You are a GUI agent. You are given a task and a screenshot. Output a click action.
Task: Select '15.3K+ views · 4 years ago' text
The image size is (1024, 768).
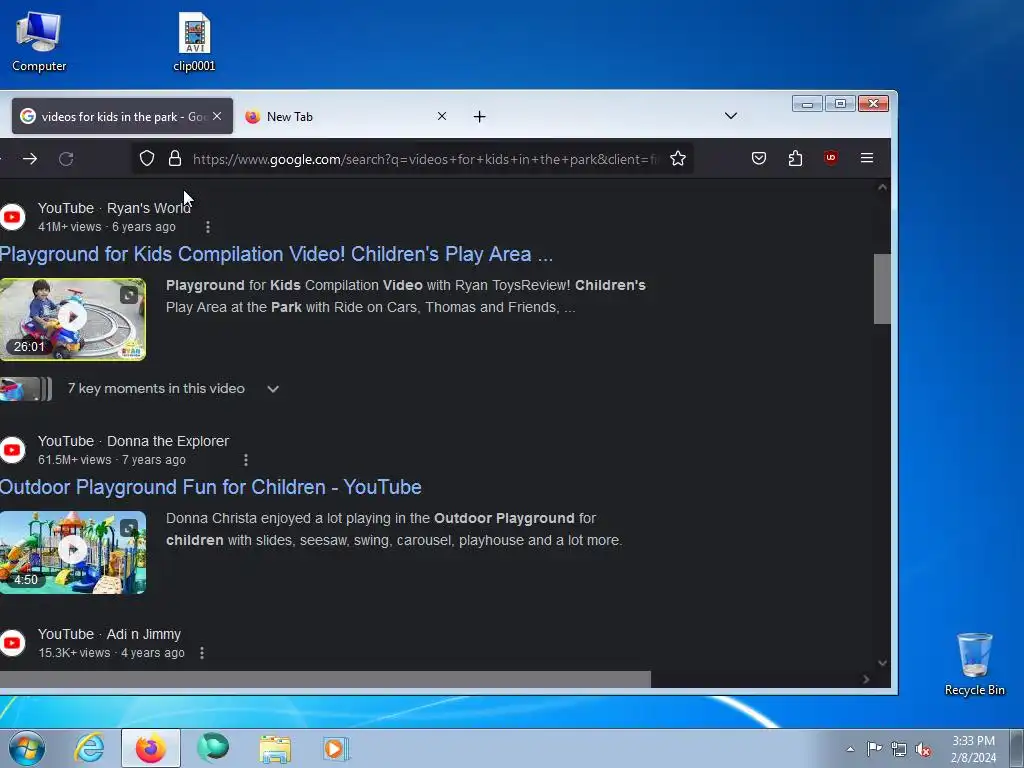111,652
